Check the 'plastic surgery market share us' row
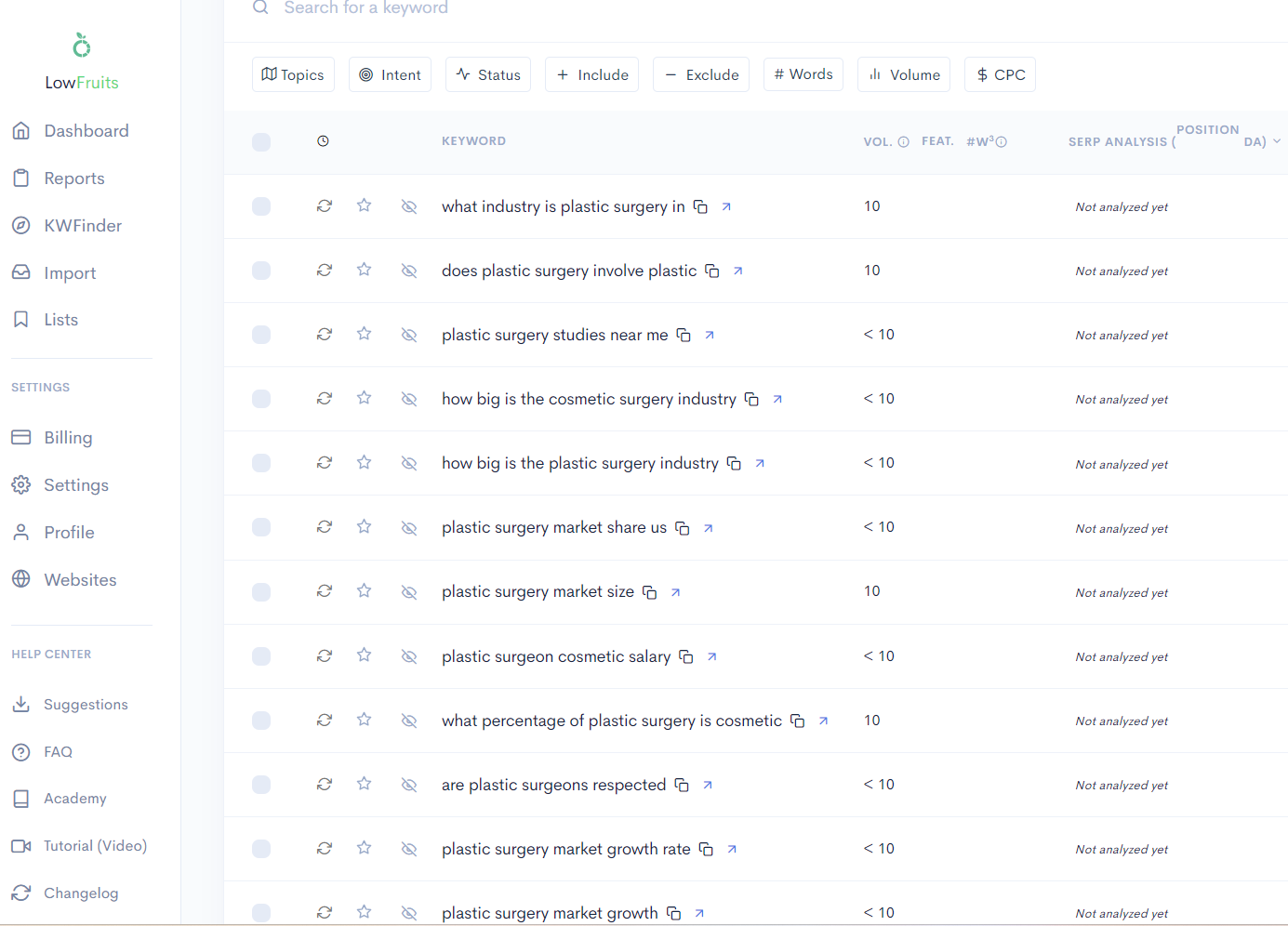 click(x=261, y=527)
